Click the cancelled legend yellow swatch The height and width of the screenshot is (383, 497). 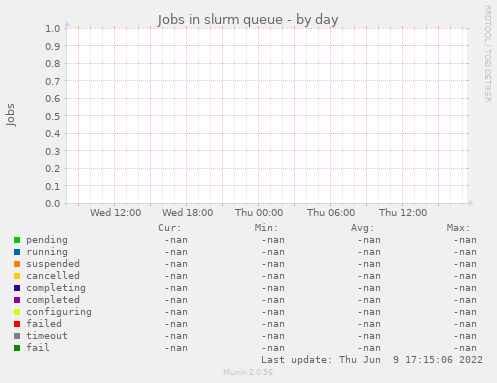17,276
